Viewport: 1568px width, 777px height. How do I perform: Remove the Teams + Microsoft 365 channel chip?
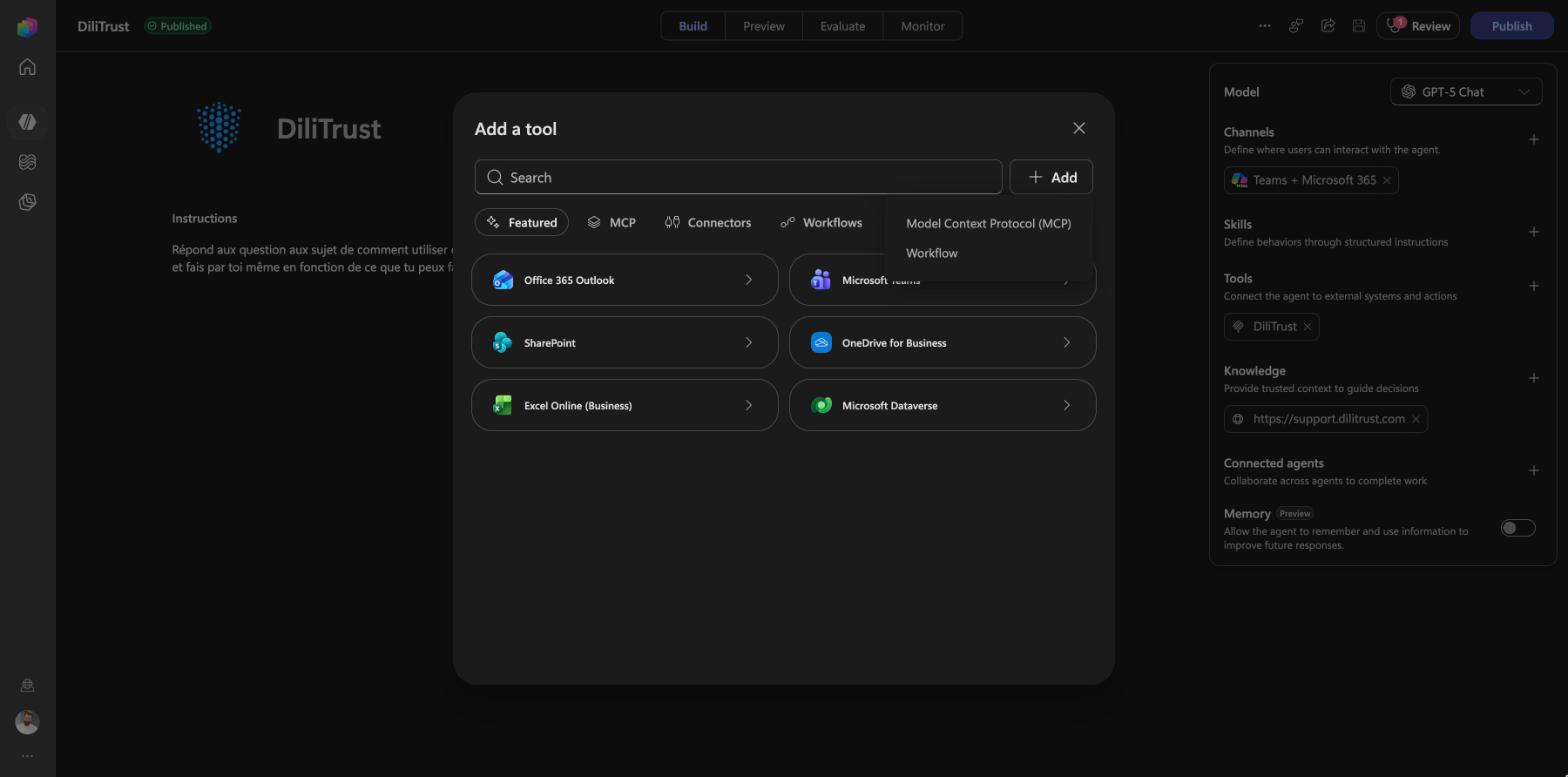(1387, 180)
